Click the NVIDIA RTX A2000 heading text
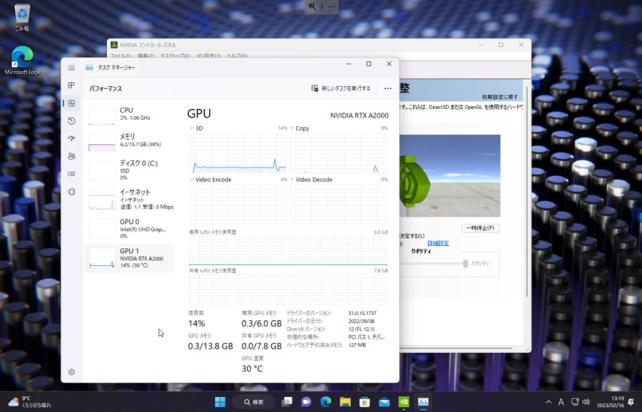Viewport: 642px width, 412px height. pyautogui.click(x=359, y=116)
